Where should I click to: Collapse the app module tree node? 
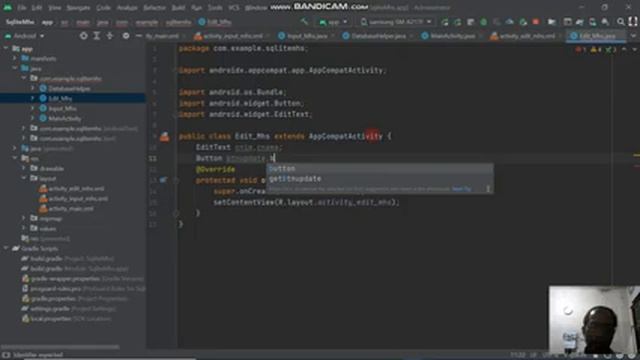coord(6,49)
